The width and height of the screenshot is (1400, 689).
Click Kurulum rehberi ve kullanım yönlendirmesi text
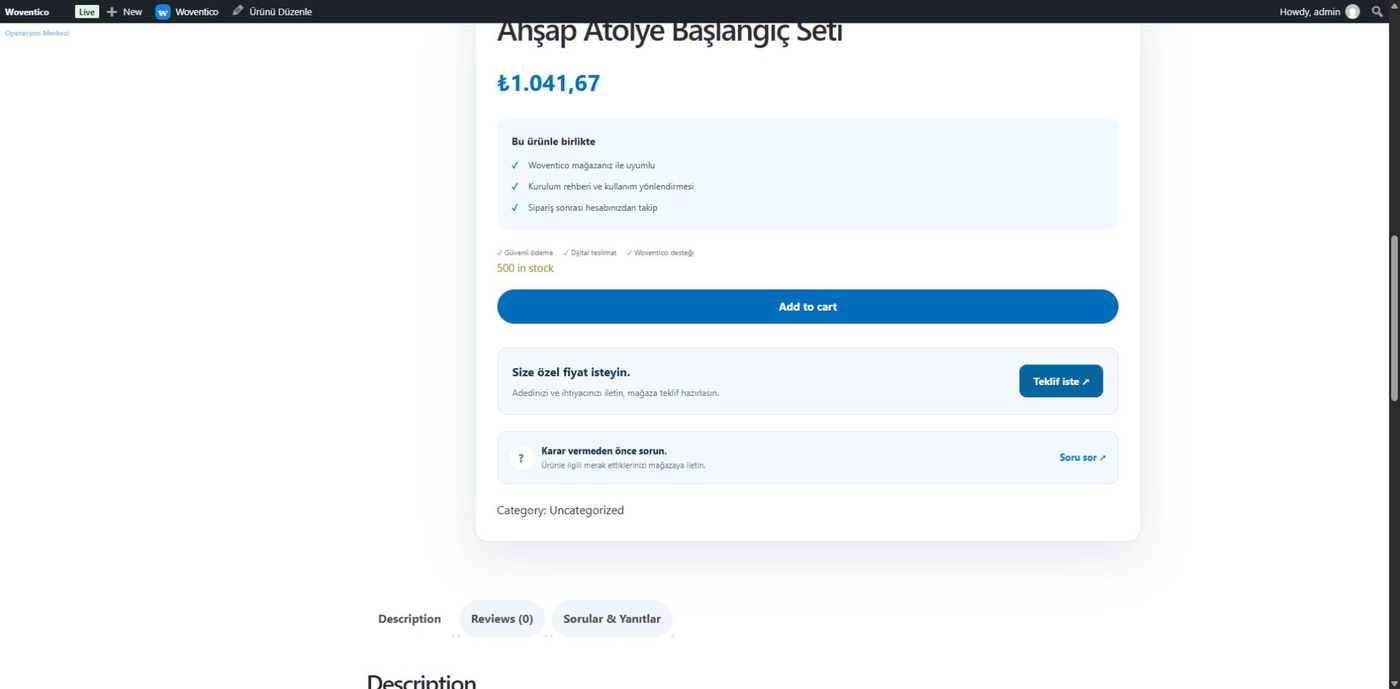(611, 187)
